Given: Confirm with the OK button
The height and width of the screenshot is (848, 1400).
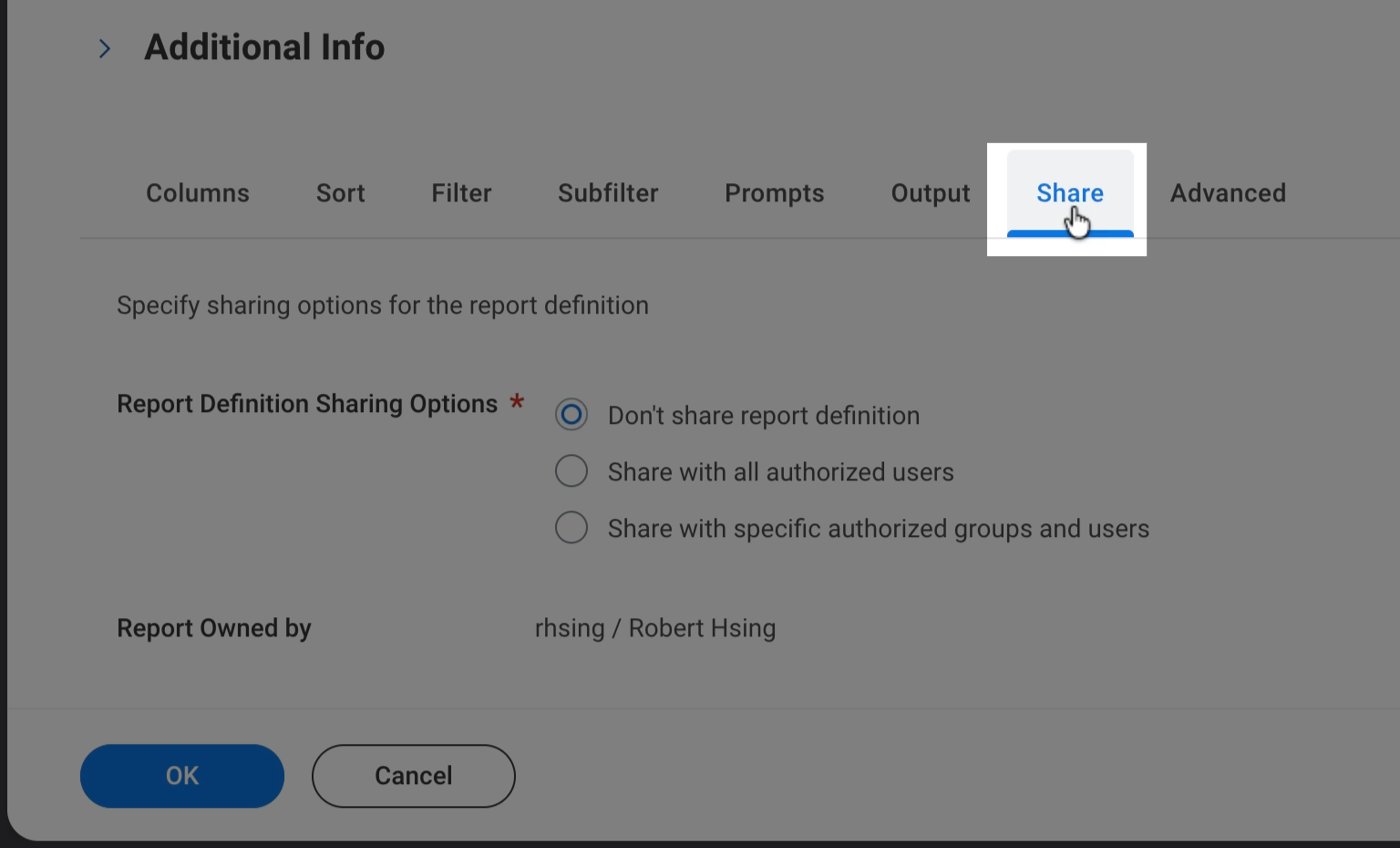Looking at the screenshot, I should click(x=182, y=776).
